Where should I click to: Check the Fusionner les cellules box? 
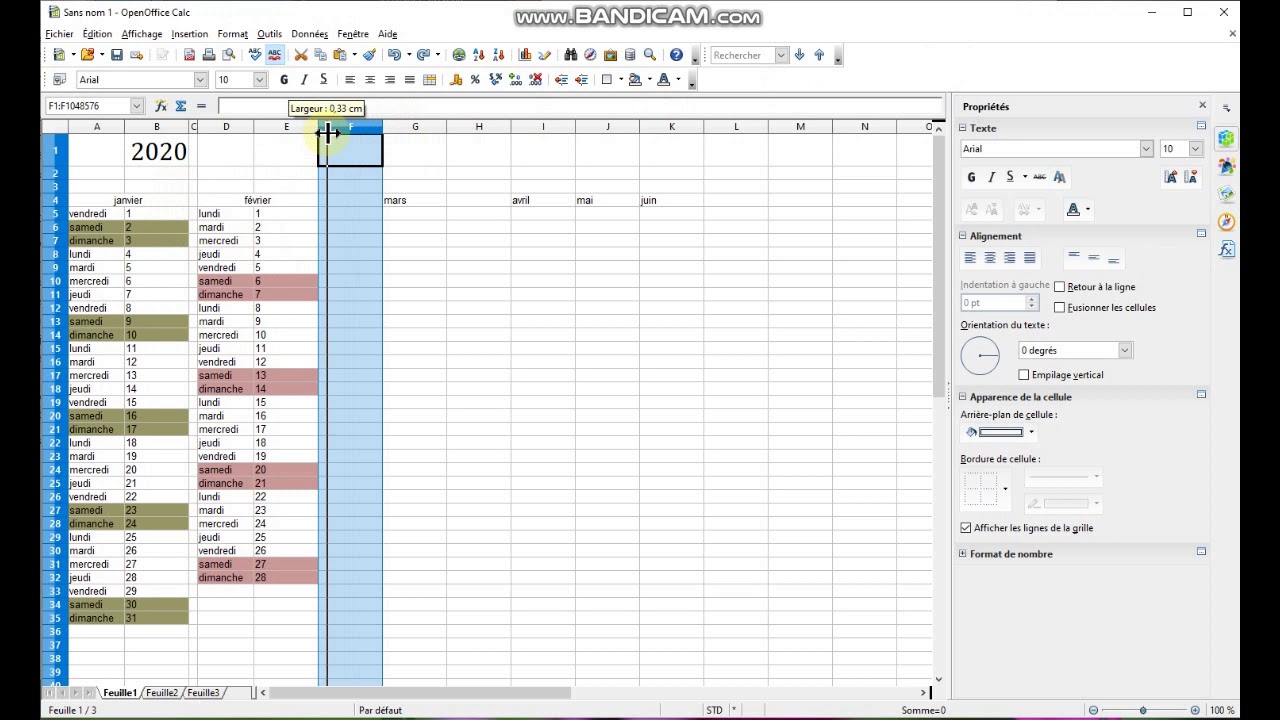coord(1059,308)
